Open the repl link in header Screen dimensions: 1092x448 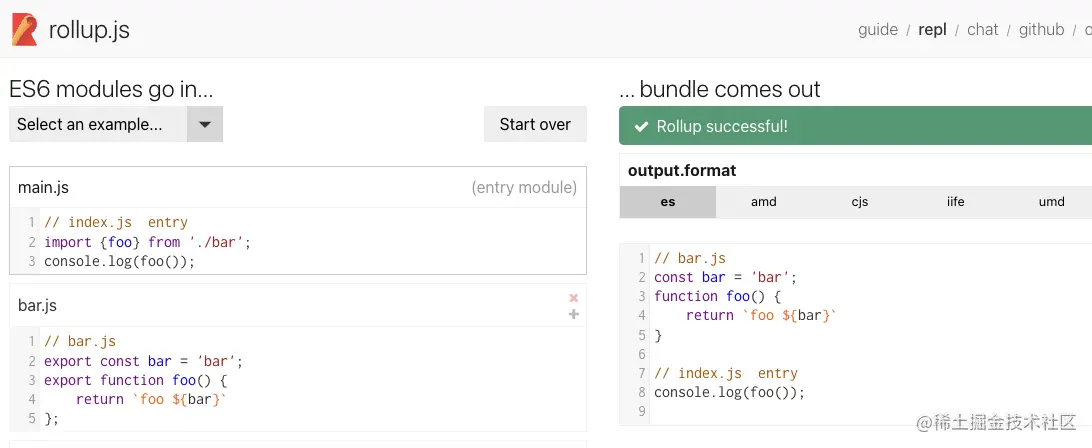[x=933, y=29]
